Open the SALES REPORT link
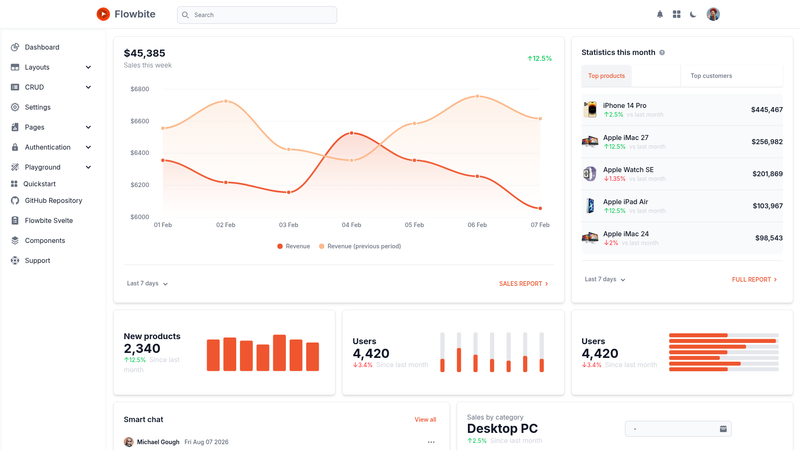The width and height of the screenshot is (800, 450). point(523,284)
